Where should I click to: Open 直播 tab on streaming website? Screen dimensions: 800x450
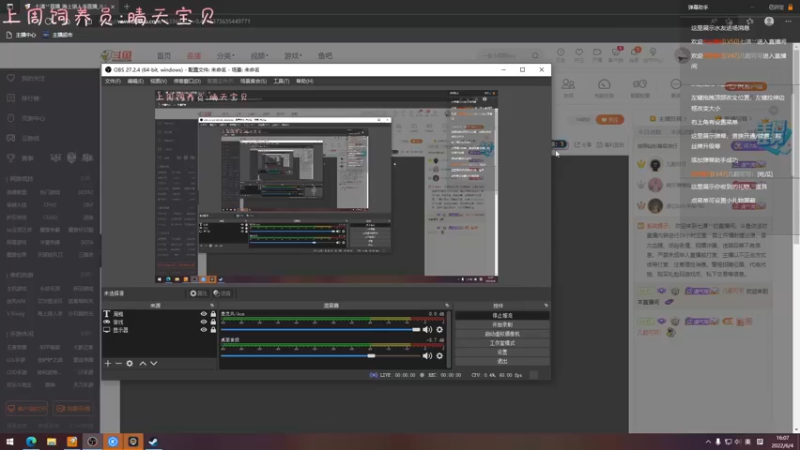194,56
